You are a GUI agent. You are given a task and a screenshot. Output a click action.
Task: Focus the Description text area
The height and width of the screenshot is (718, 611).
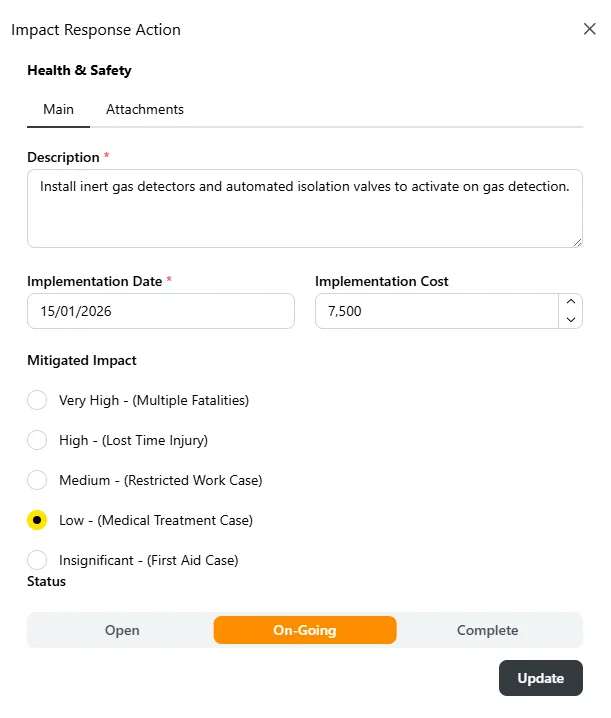coord(305,209)
